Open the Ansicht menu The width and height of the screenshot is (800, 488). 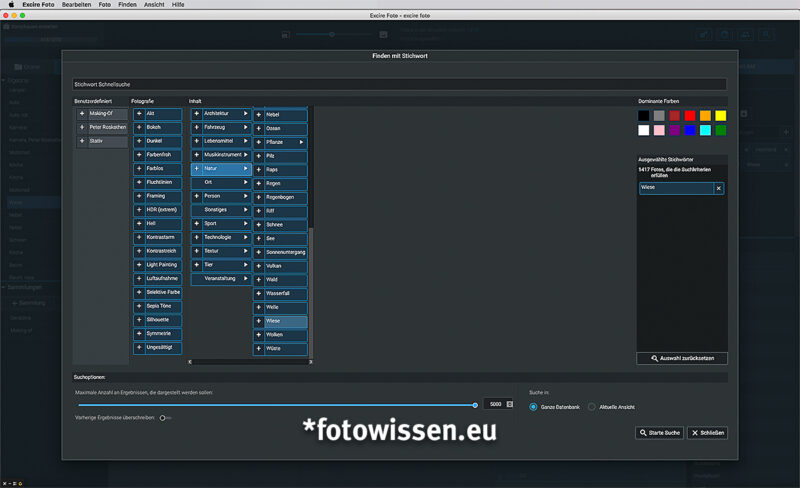pyautogui.click(x=154, y=5)
